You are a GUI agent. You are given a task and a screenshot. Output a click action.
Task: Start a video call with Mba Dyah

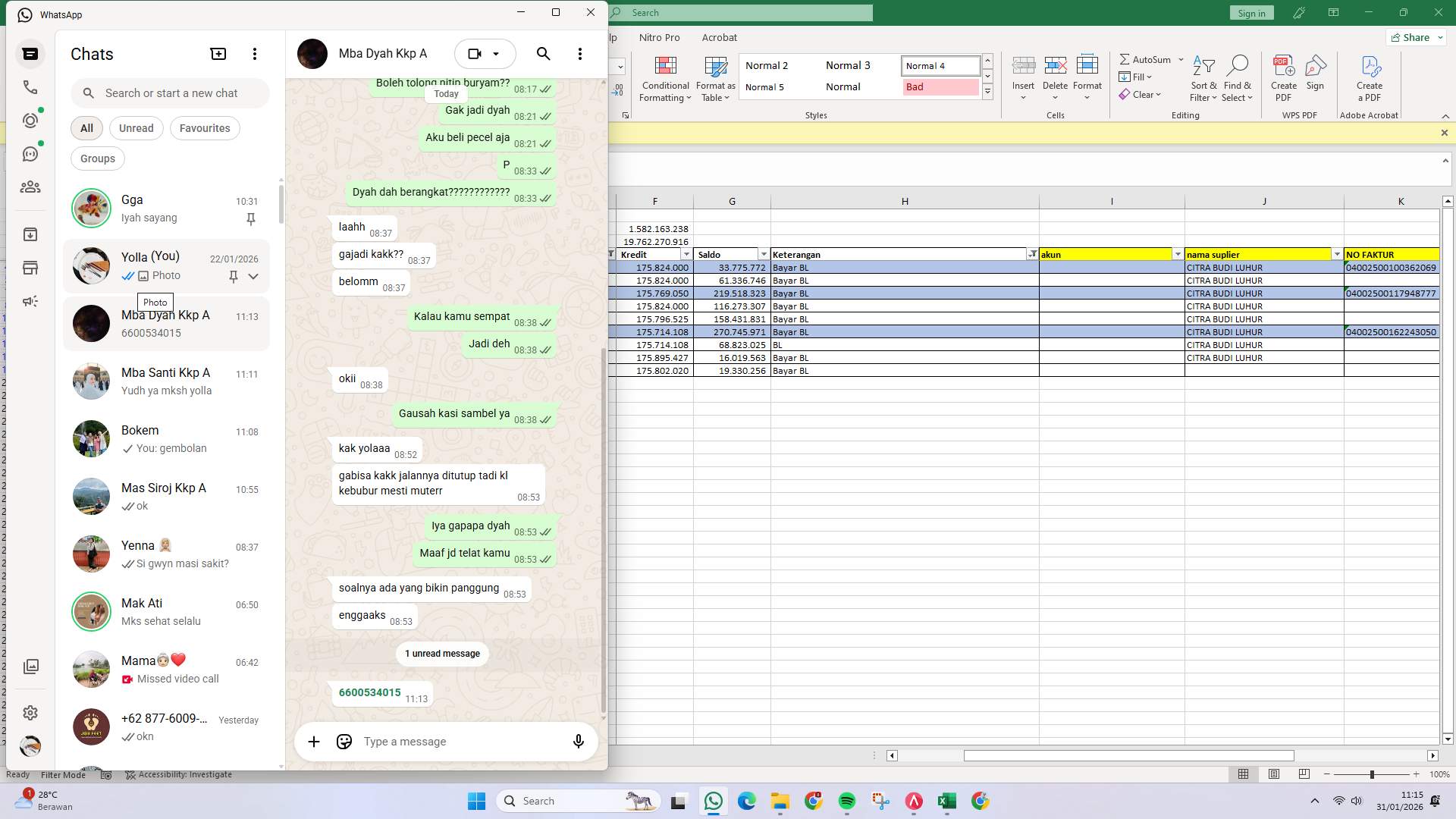474,53
